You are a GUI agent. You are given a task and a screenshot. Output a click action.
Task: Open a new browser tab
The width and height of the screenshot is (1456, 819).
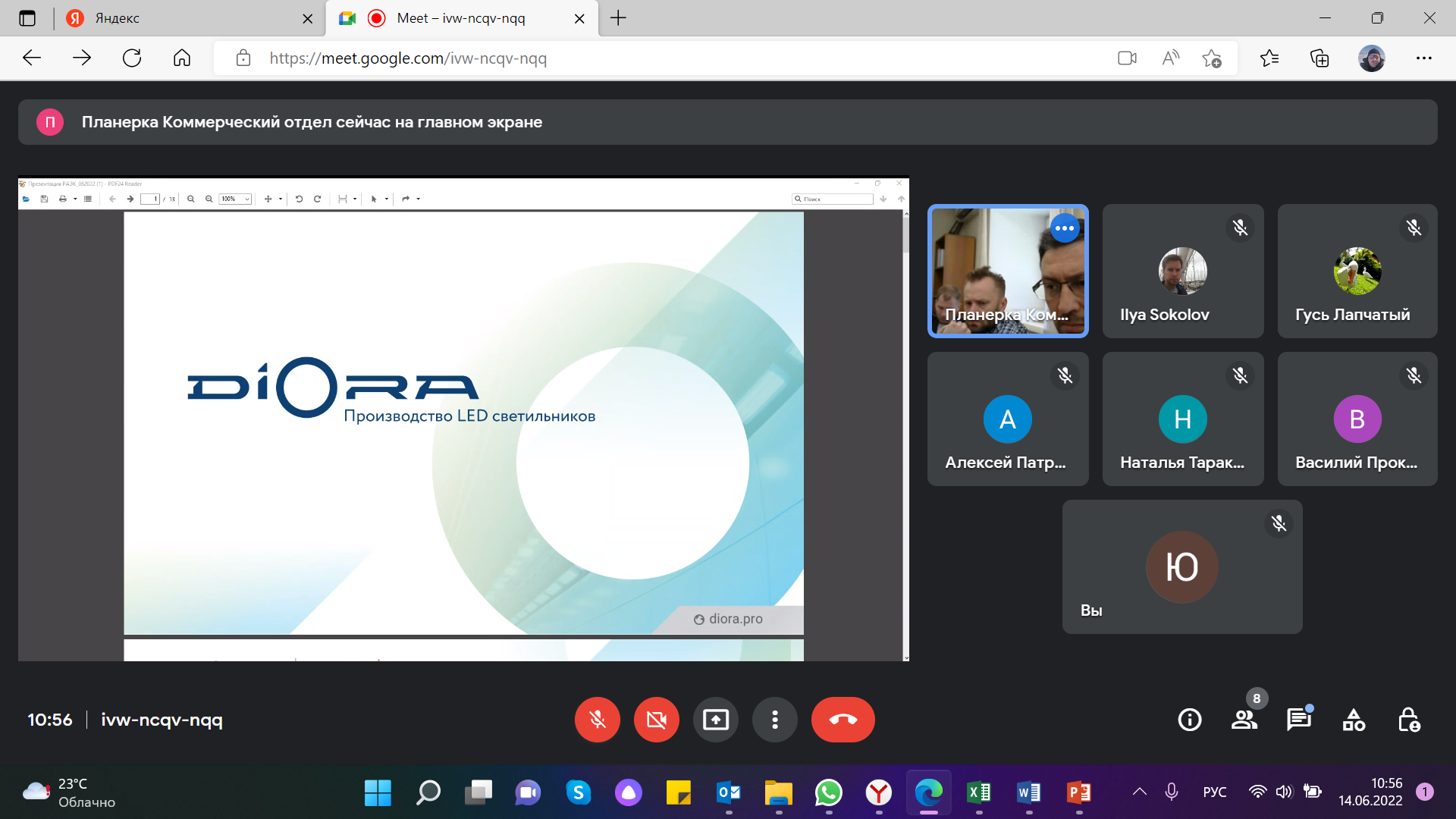pyautogui.click(x=618, y=18)
